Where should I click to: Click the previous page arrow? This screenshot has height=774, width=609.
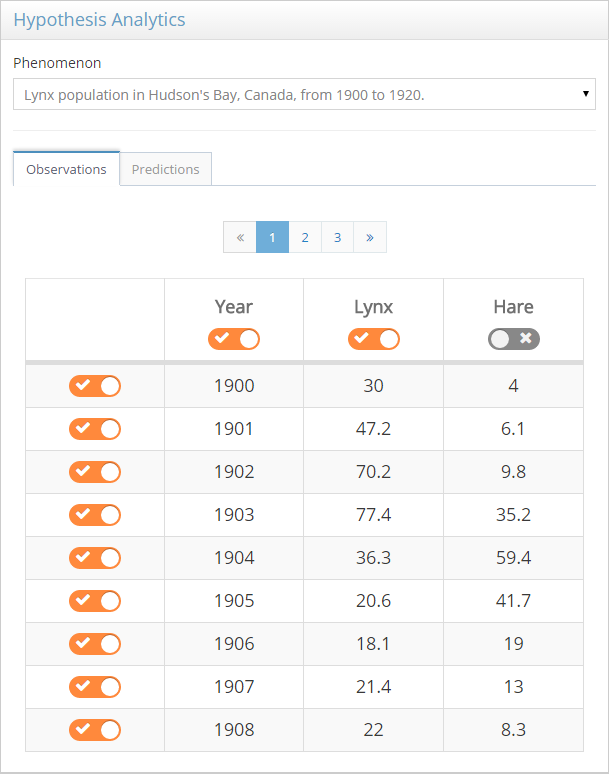coord(240,237)
